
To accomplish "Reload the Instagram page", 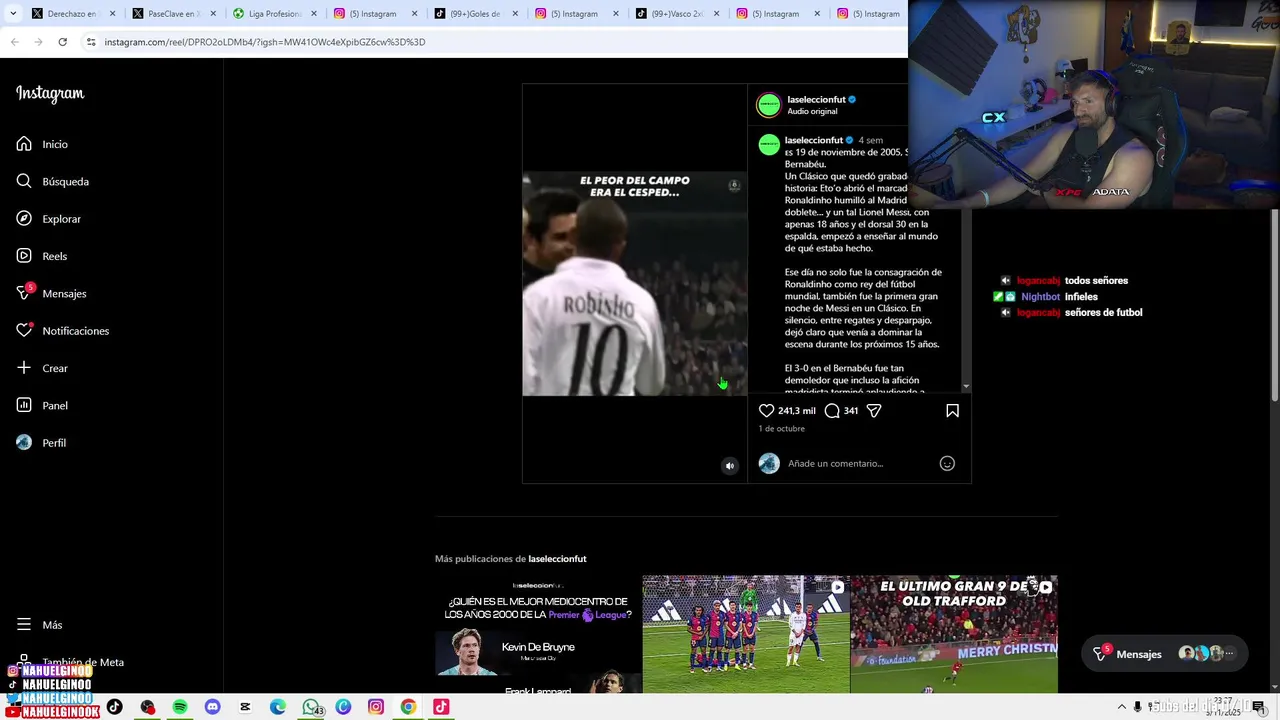I will [62, 42].
